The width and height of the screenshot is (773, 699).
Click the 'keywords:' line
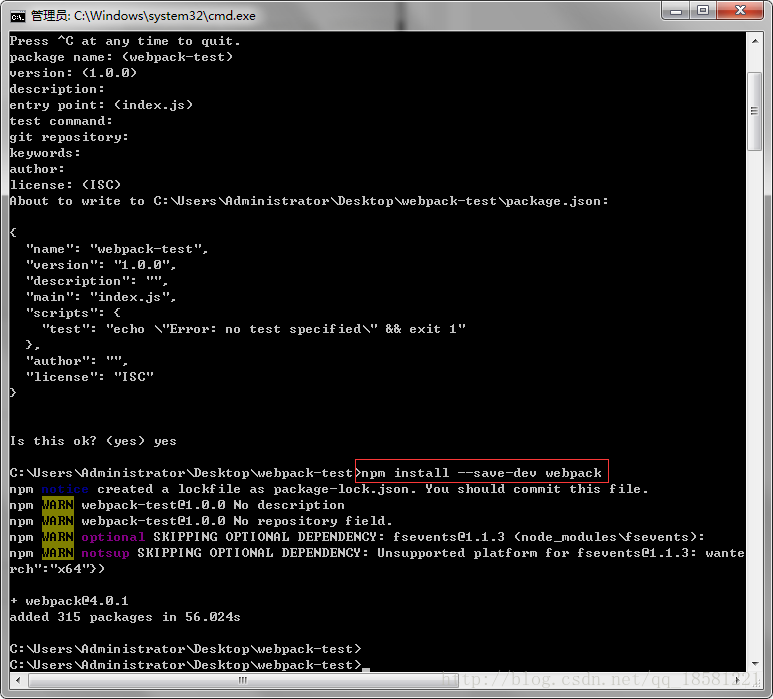pyautogui.click(x=45, y=153)
